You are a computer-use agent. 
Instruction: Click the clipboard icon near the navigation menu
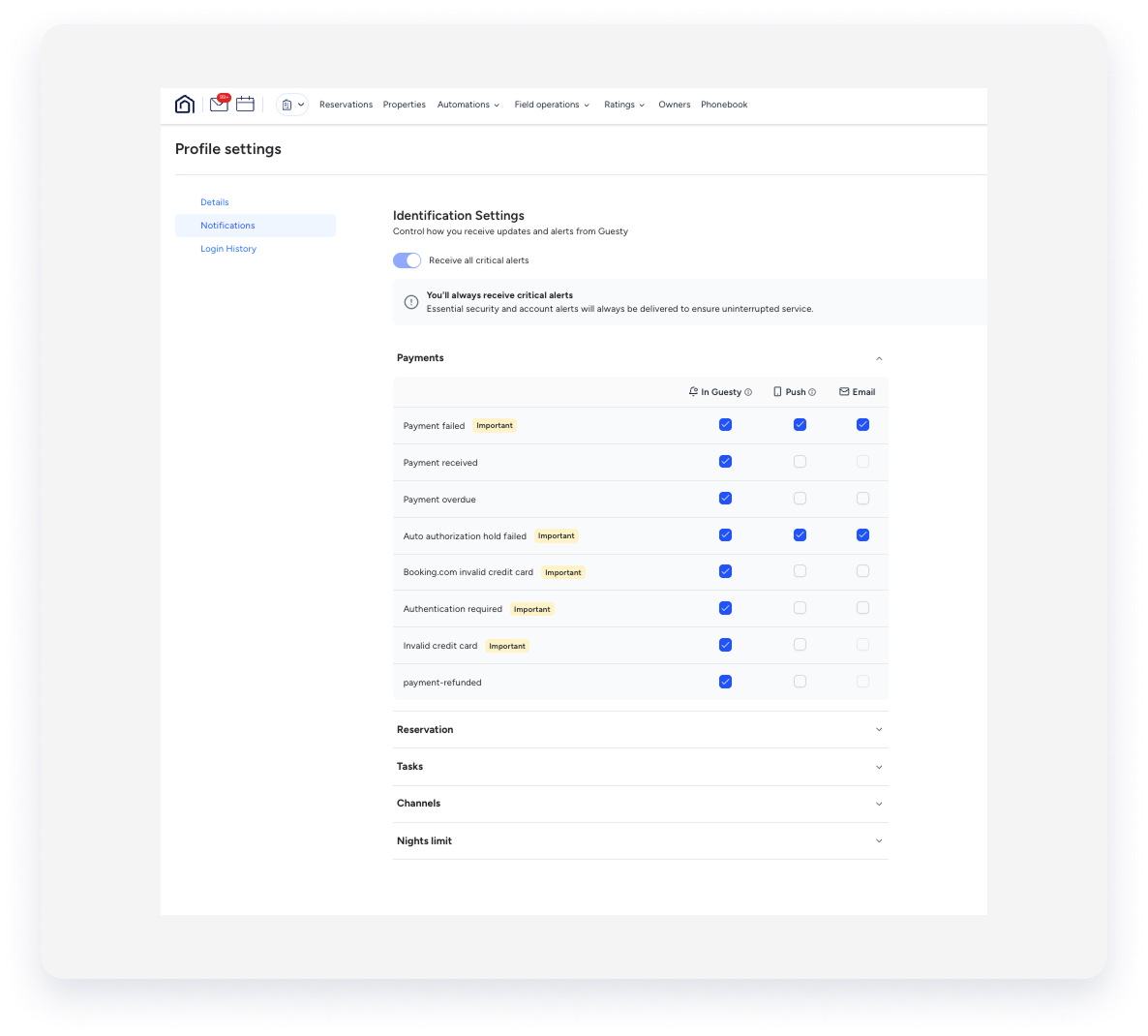click(x=287, y=104)
